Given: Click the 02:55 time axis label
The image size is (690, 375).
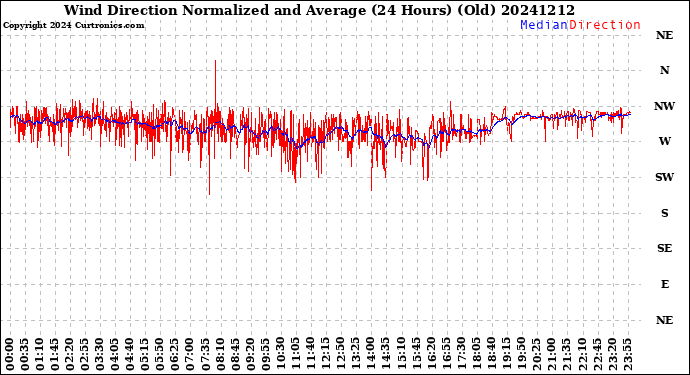Looking at the screenshot, I should (85, 355).
